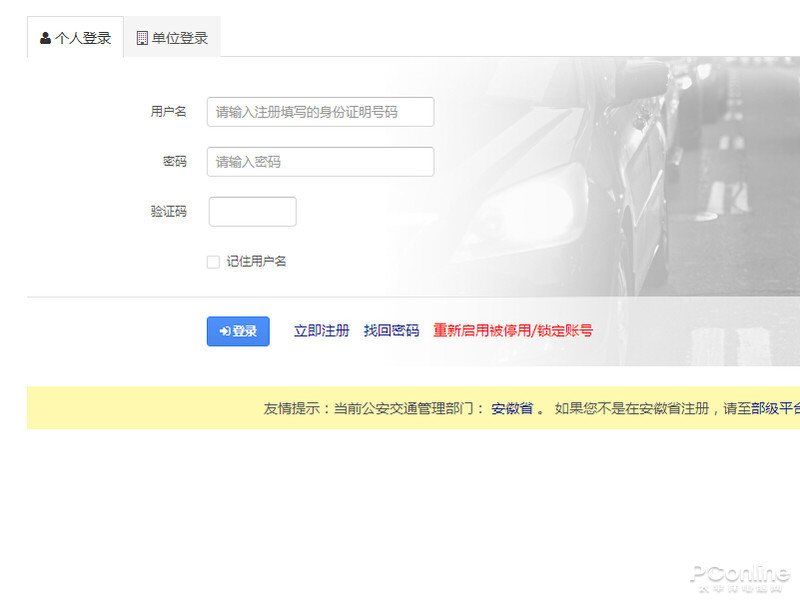Click into the 用户名 input field
This screenshot has height=601, width=800.
point(320,111)
